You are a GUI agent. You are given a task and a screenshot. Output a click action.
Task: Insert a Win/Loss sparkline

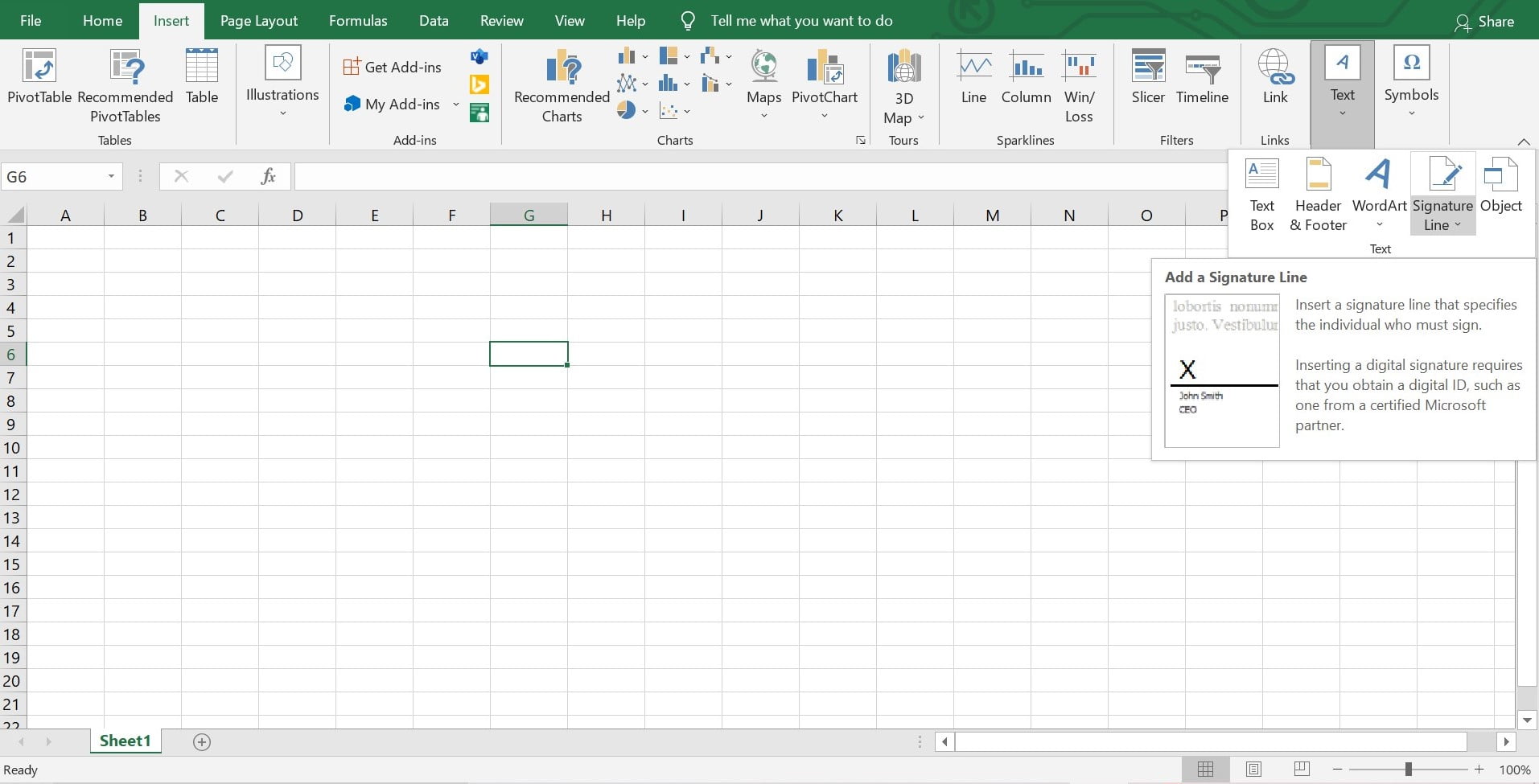(x=1079, y=85)
